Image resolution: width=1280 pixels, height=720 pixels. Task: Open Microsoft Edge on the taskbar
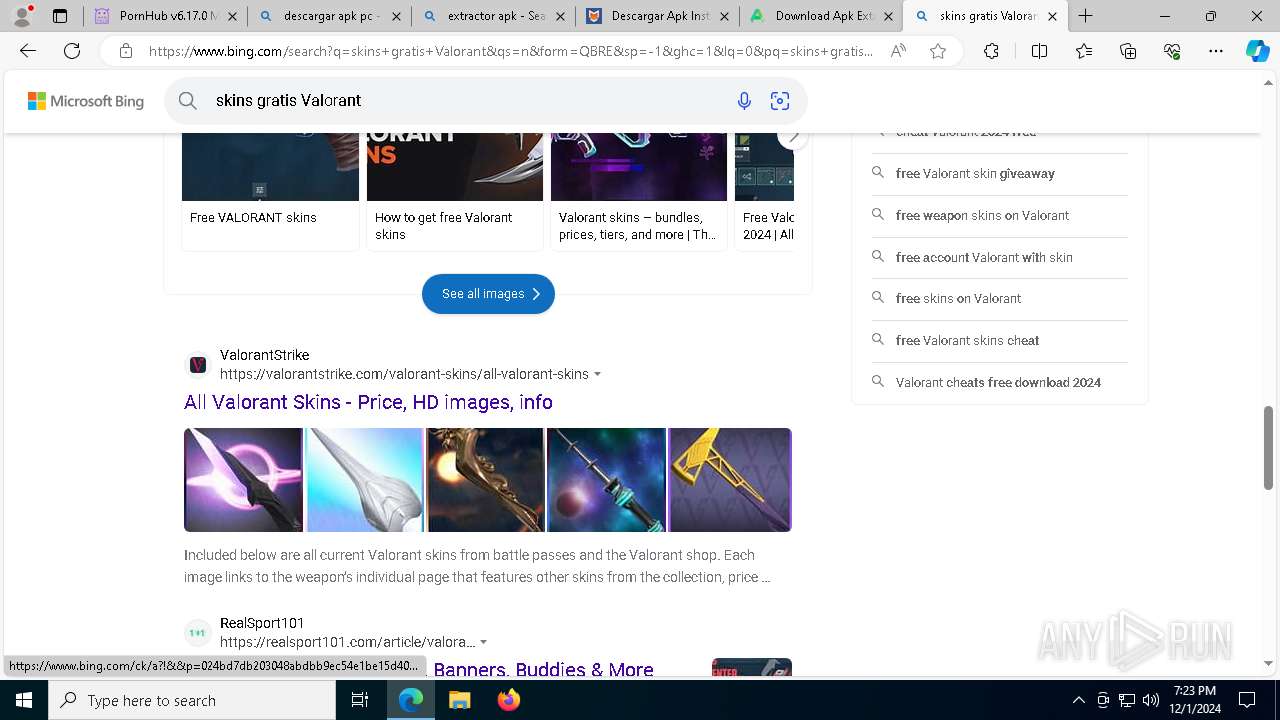[411, 700]
